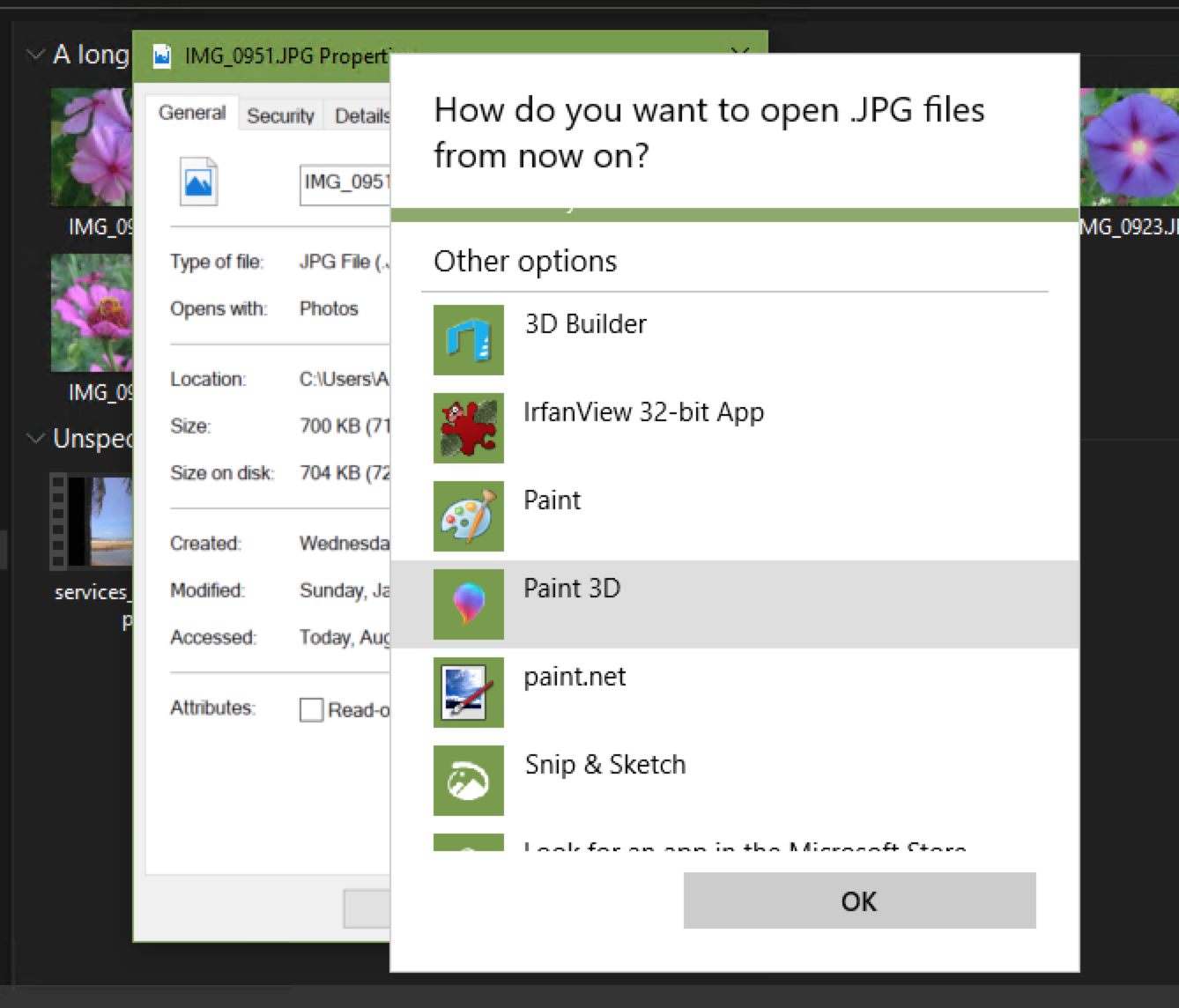Choose the IrfanView 32-bit App icon
Viewport: 1179px width, 1008px height.
point(468,428)
